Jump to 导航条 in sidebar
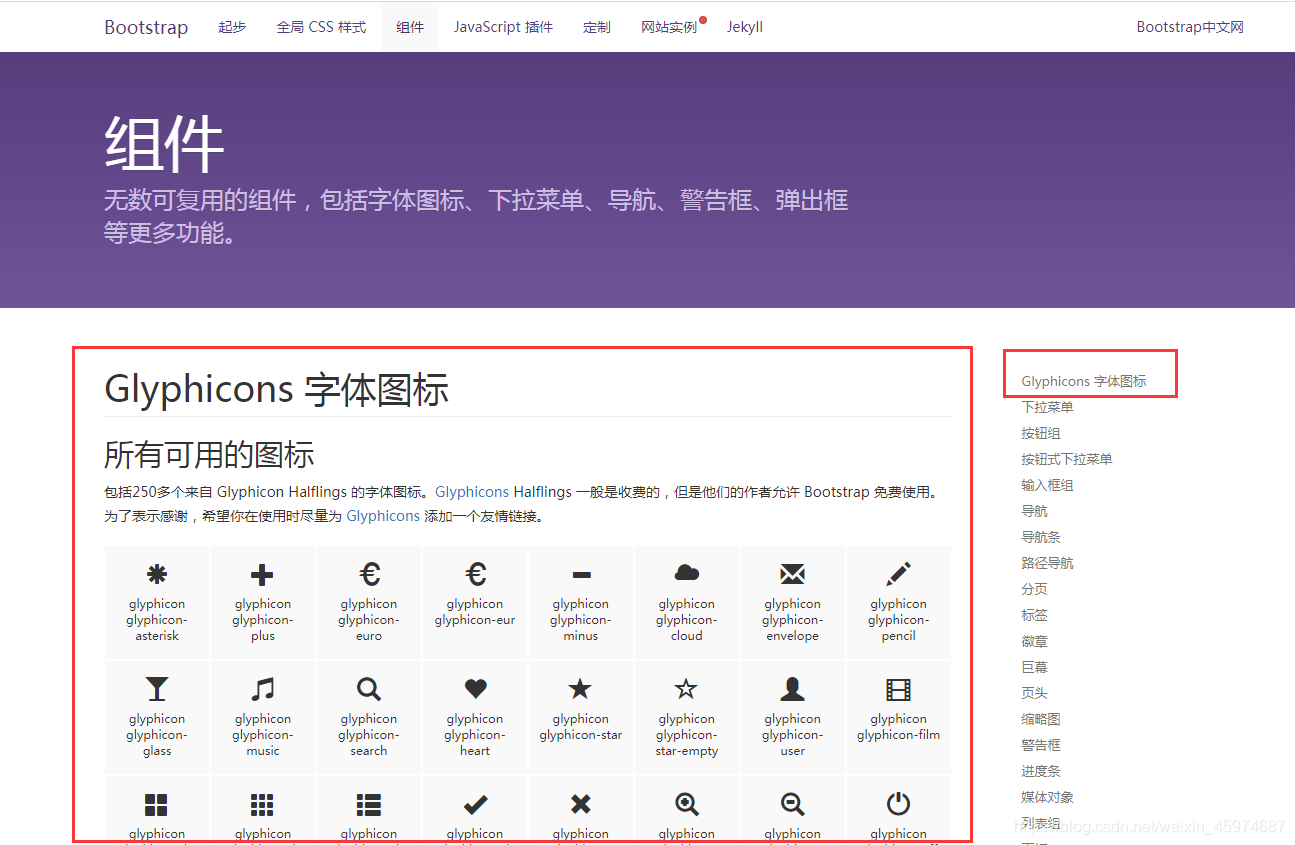The width and height of the screenshot is (1295, 845). point(1041,537)
